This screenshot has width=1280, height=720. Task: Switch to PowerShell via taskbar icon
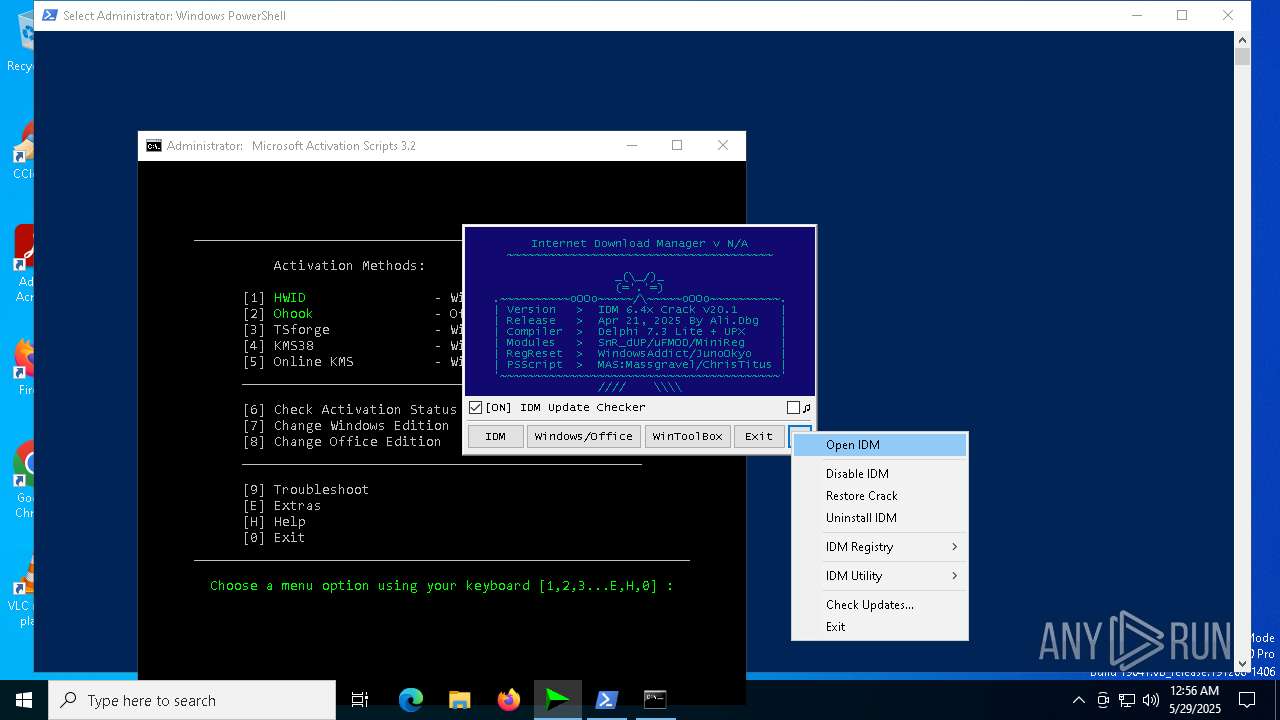[606, 700]
